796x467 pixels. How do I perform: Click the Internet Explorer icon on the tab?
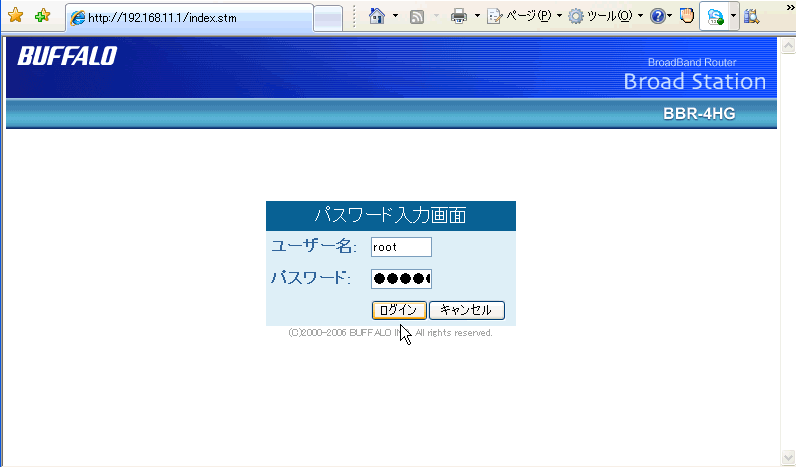click(78, 18)
